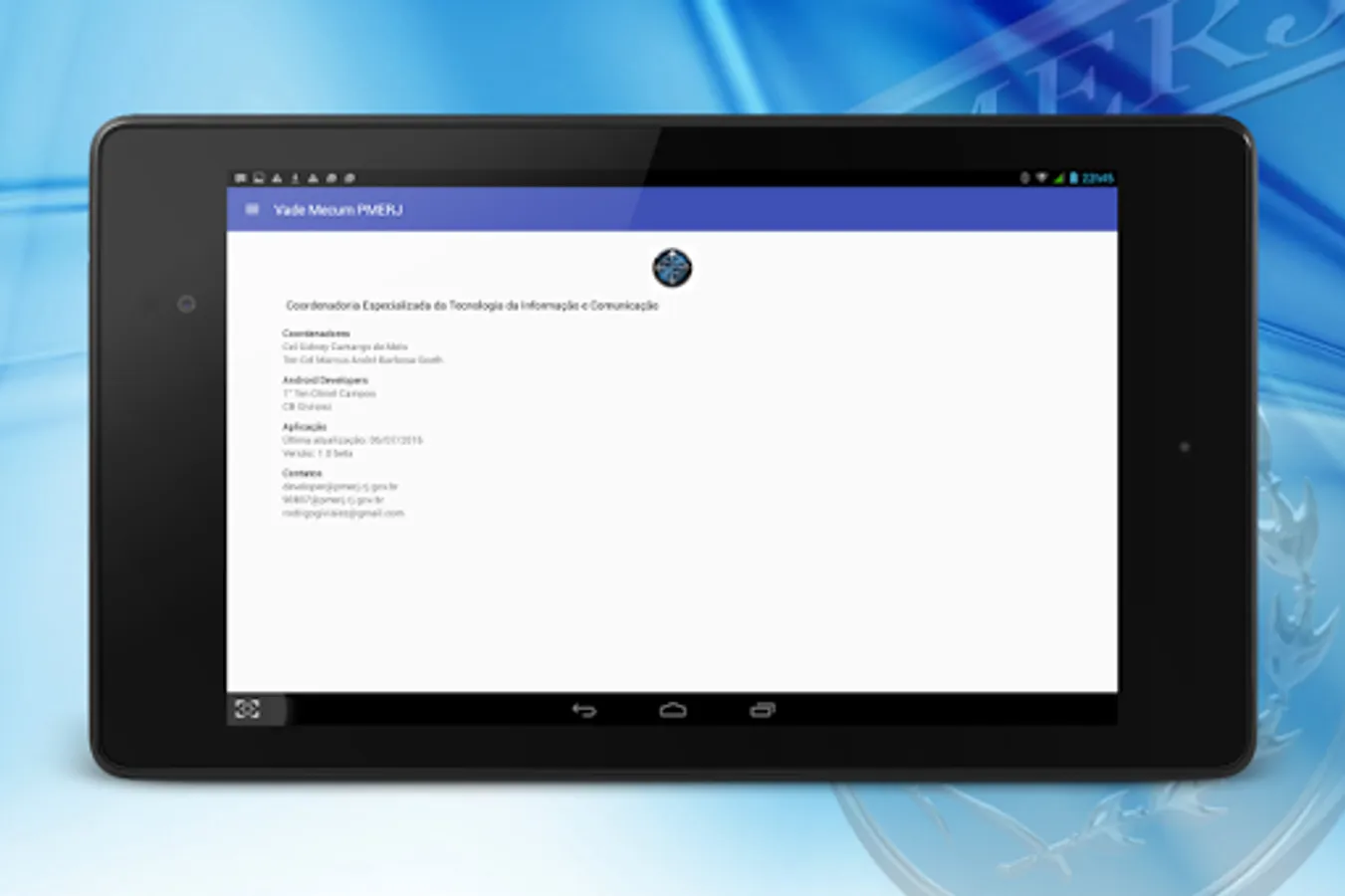Open the developer pmerj email contact
Screen dimensions: 1345x896
click(x=339, y=487)
